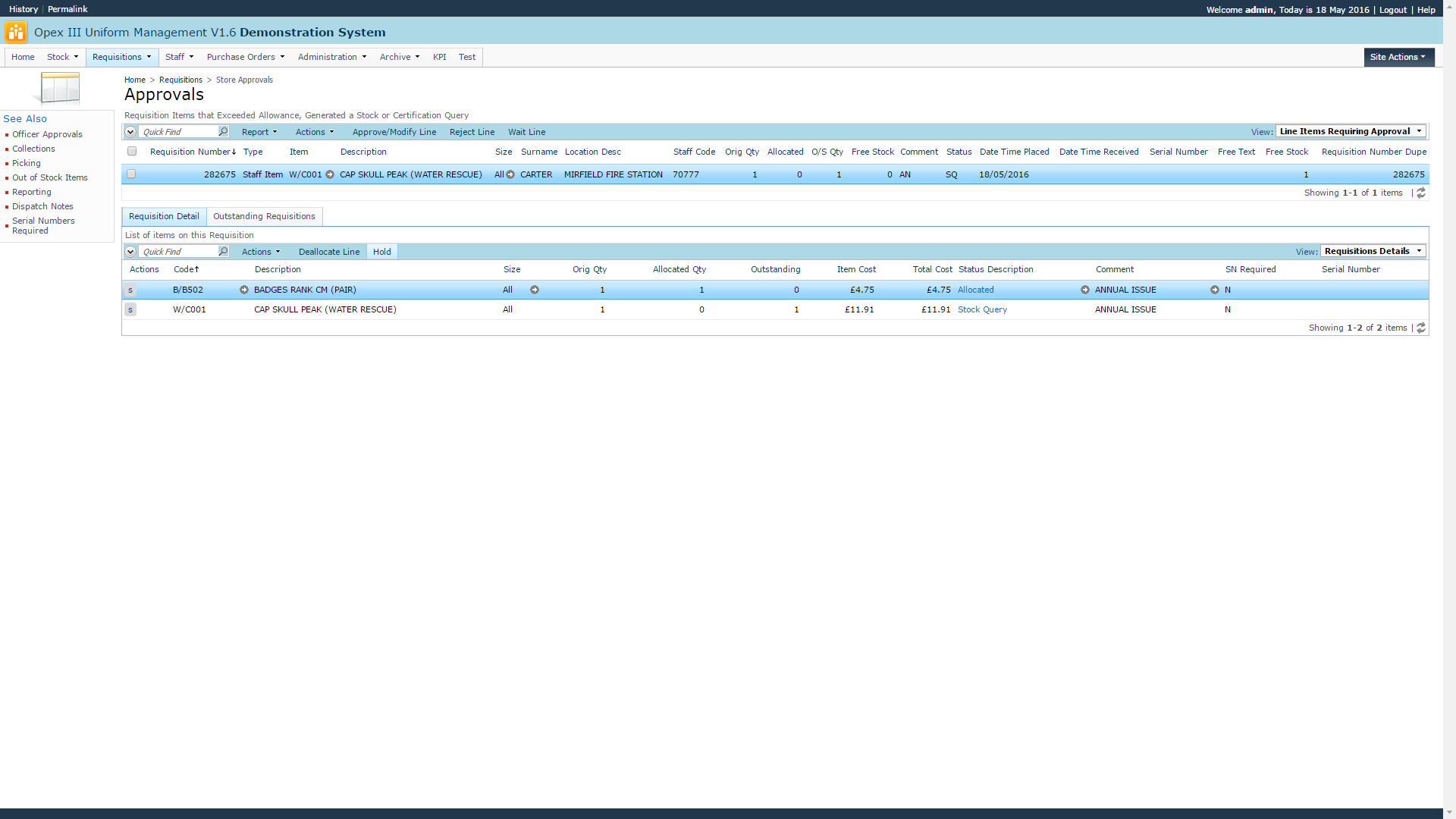Tick the select-all checkbox in header
The width and height of the screenshot is (1456, 819).
pos(132,152)
